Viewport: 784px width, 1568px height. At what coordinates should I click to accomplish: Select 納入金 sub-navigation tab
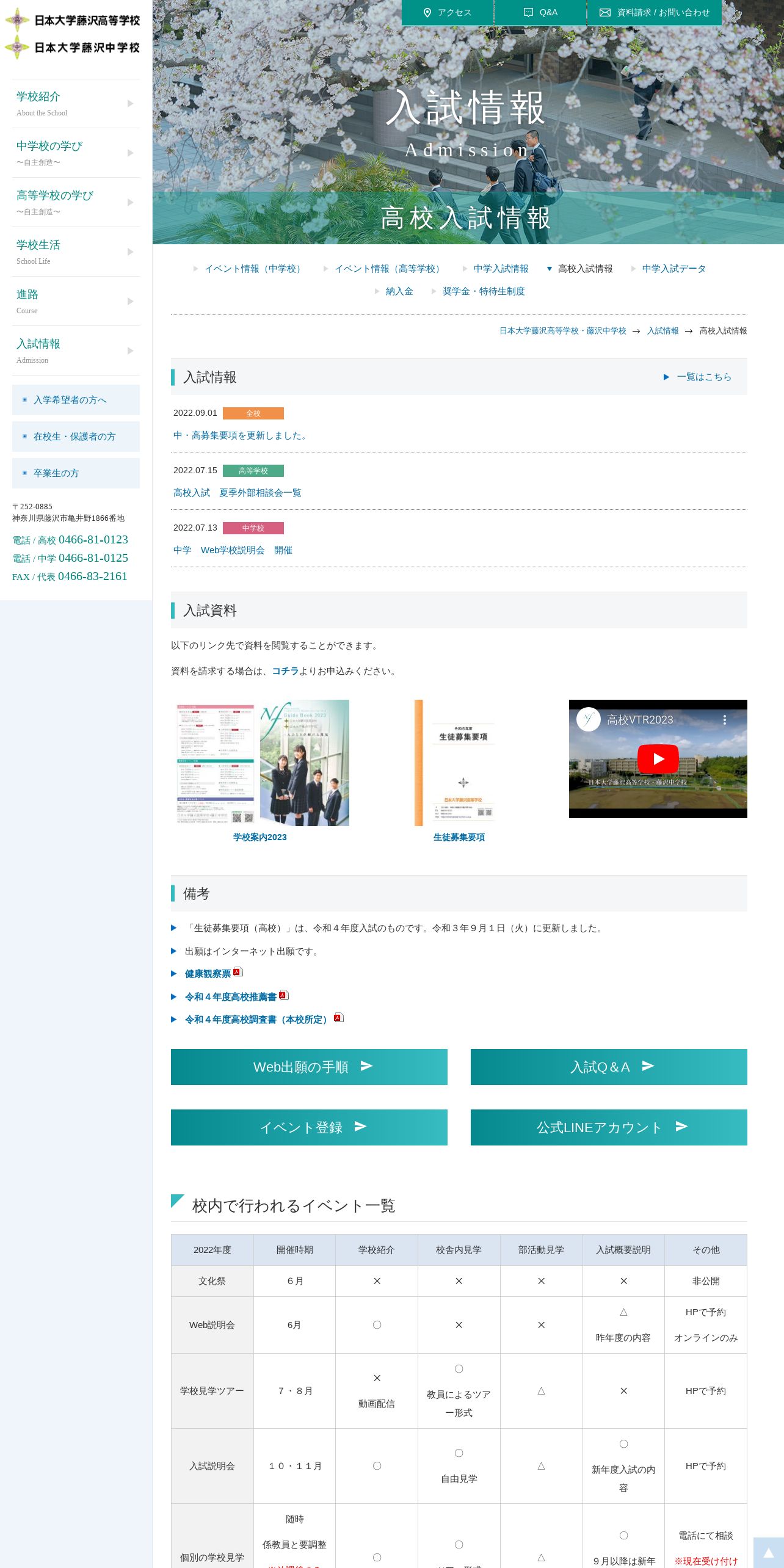click(x=399, y=291)
